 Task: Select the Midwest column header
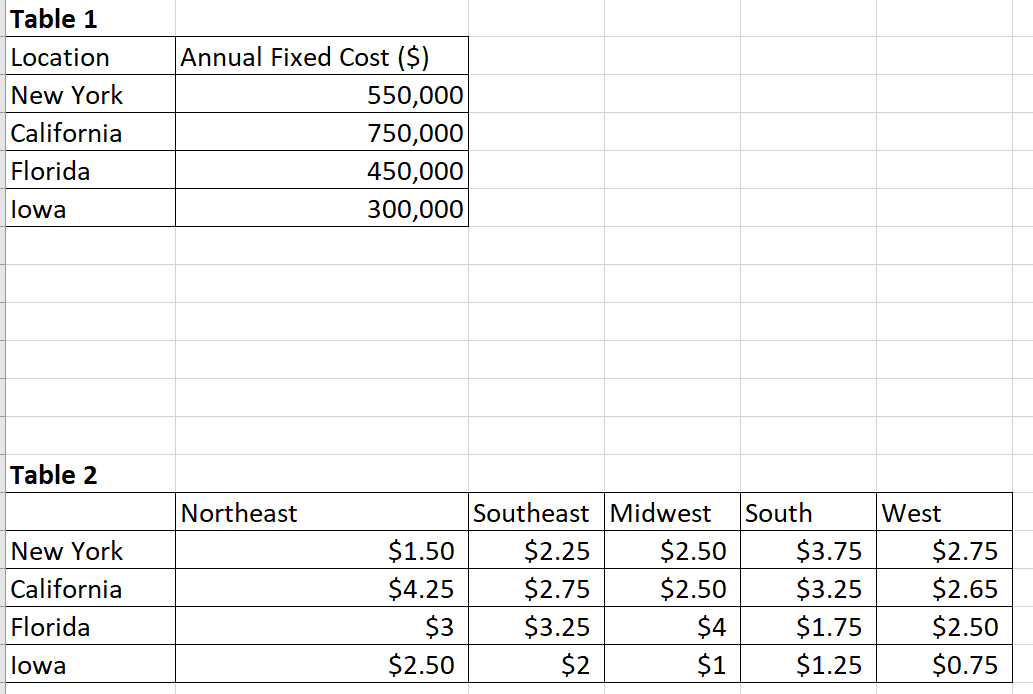click(x=672, y=512)
